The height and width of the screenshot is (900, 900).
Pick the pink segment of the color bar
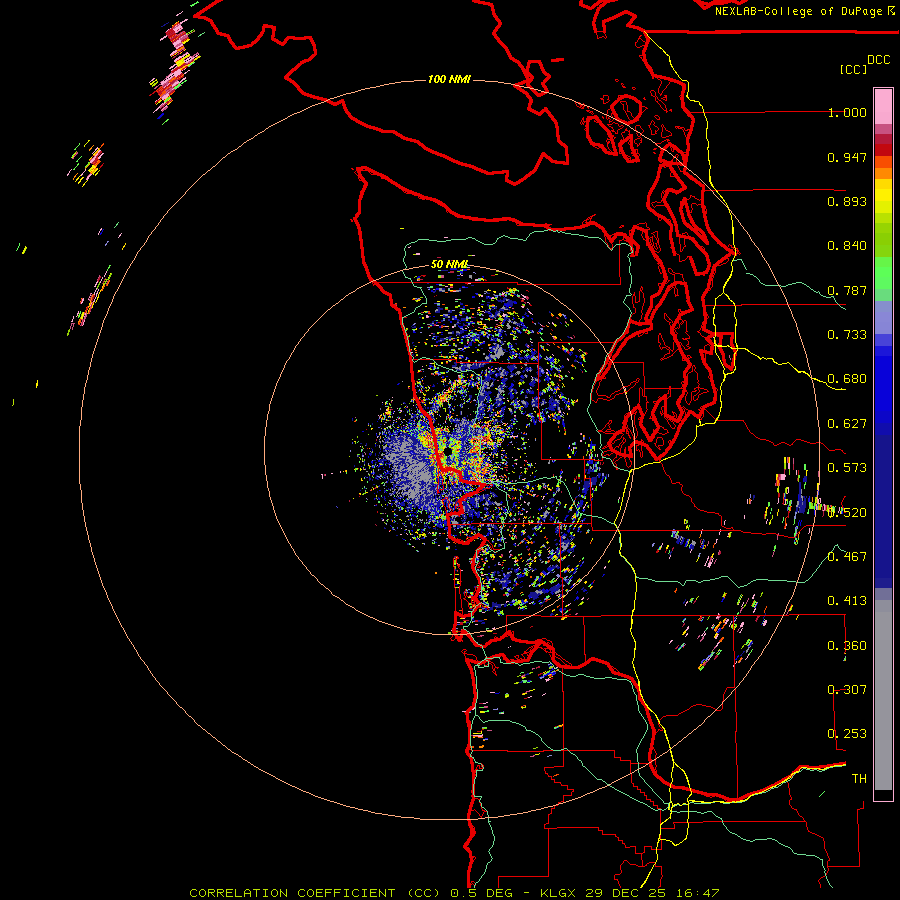tap(883, 106)
